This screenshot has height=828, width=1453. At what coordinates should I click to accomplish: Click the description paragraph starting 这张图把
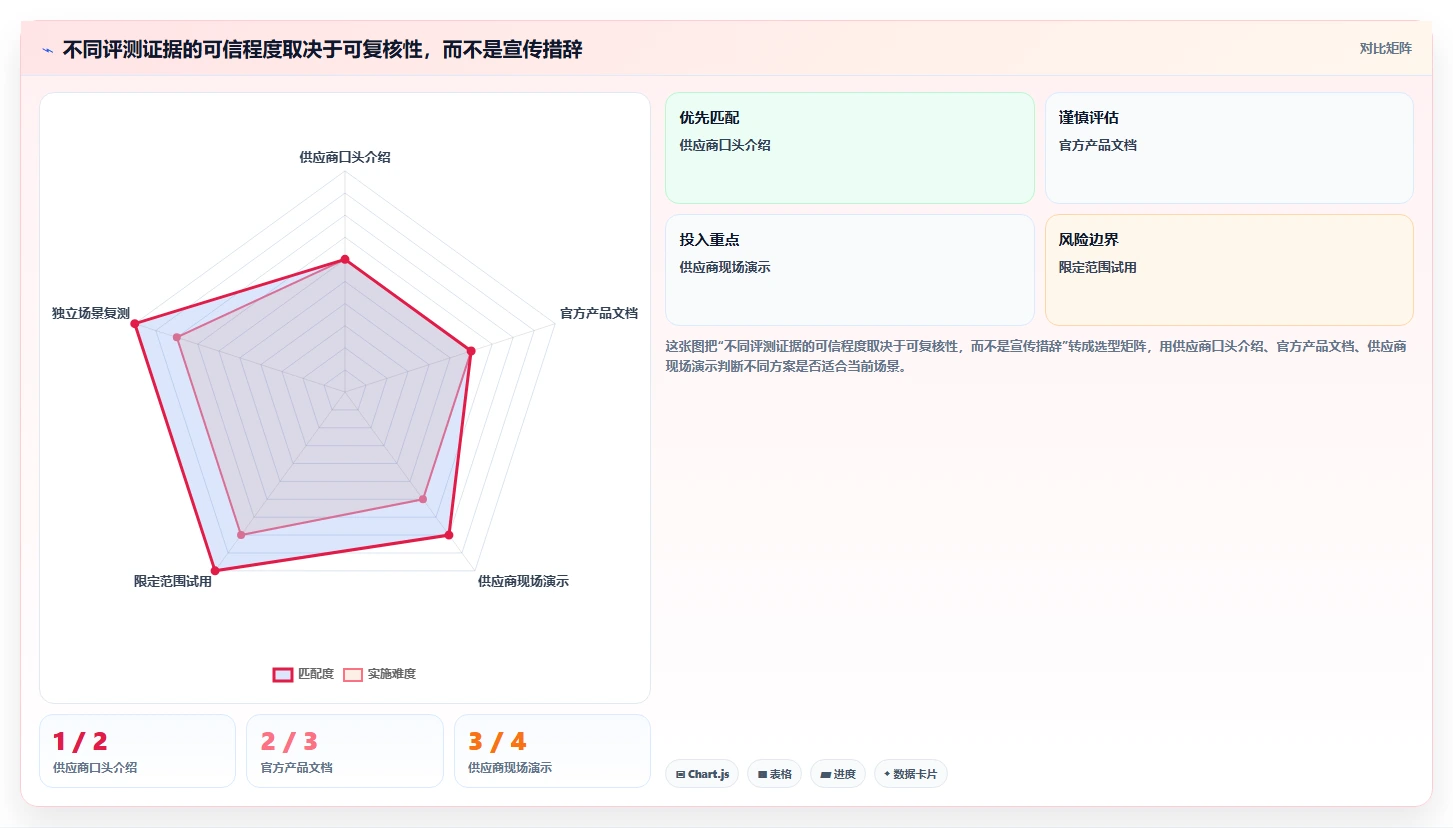pos(1036,356)
